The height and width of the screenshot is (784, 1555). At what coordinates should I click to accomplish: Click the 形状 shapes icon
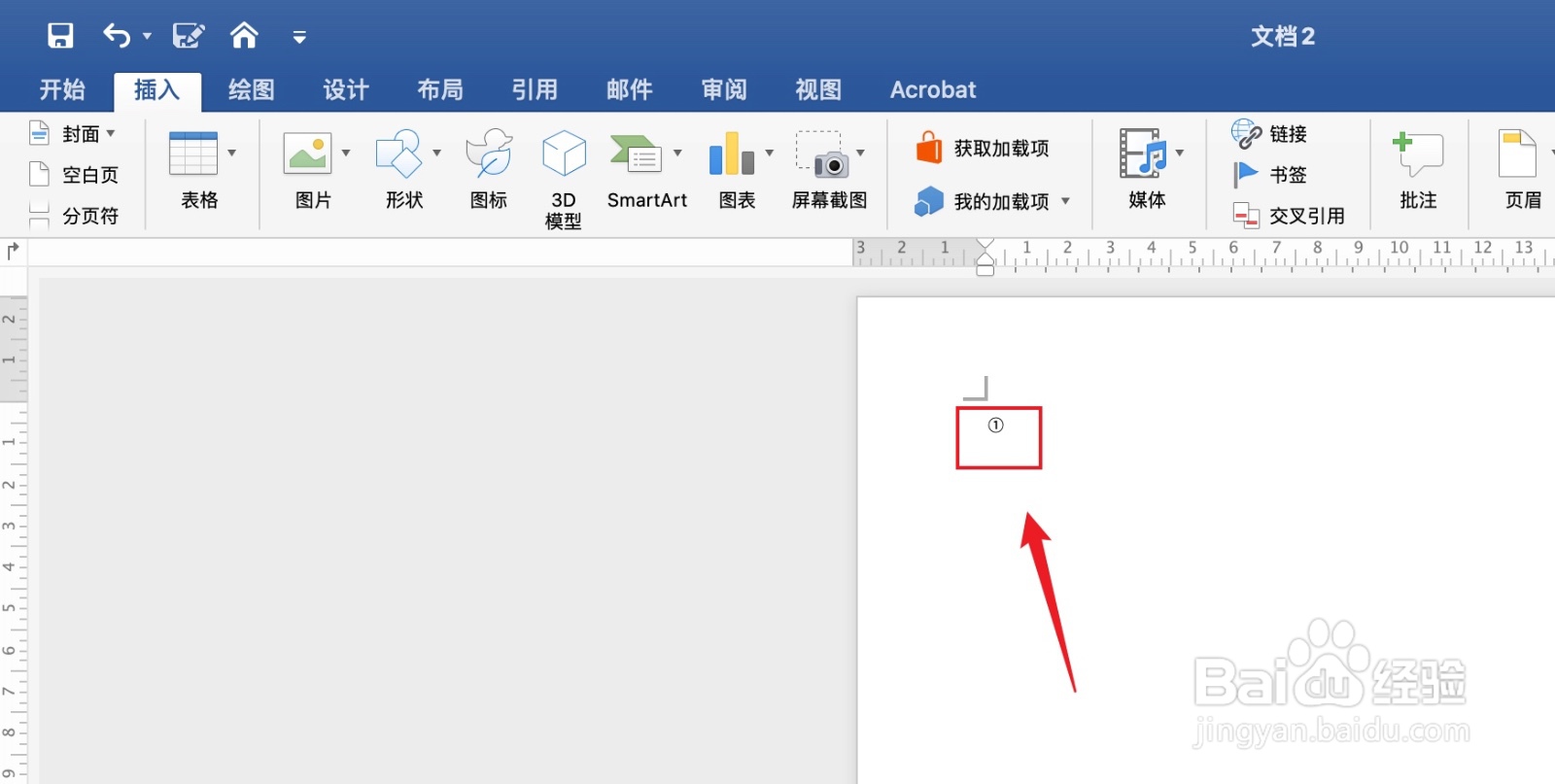click(398, 153)
